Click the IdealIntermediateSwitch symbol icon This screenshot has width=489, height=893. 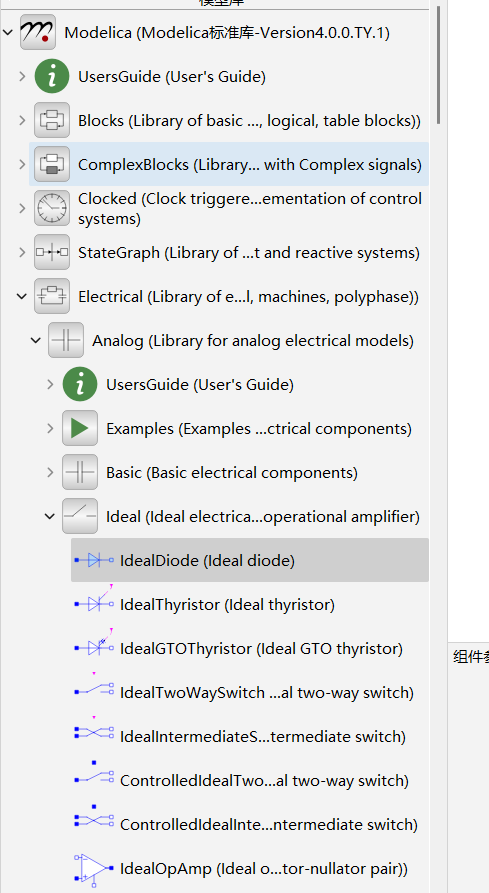pos(94,732)
